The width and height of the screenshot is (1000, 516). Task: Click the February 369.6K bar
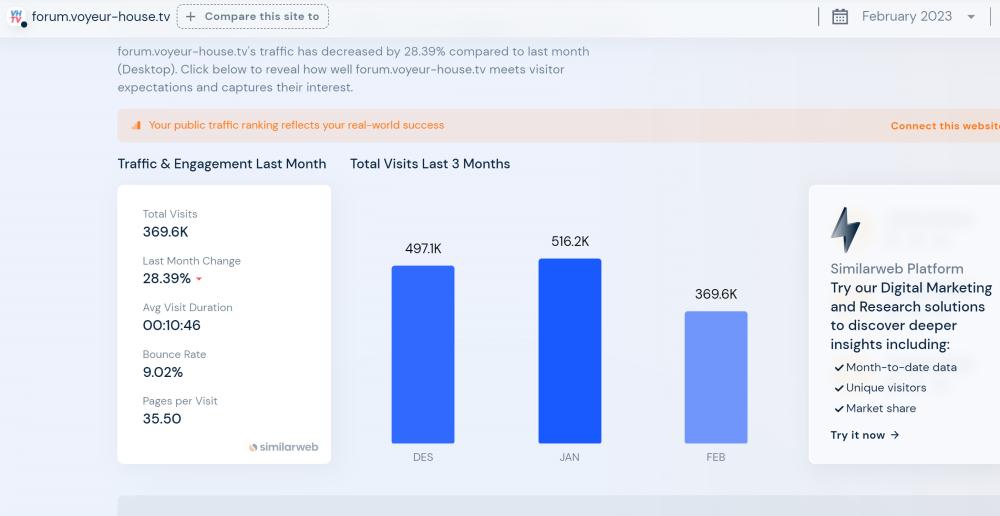(x=716, y=377)
